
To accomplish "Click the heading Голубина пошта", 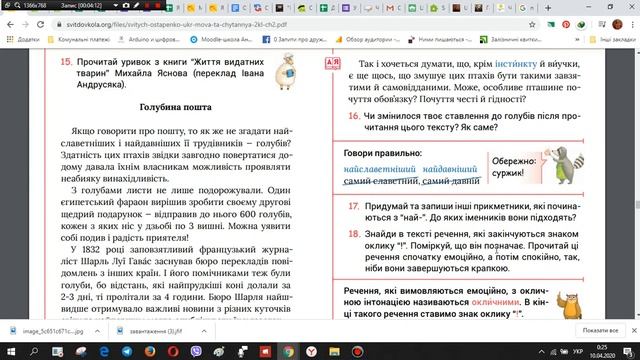I will (x=176, y=107).
